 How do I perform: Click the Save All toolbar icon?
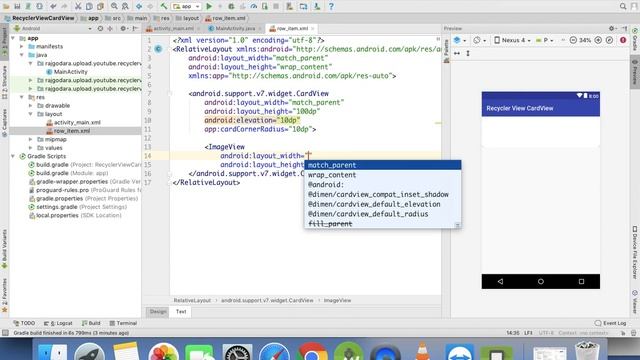[x=18, y=6]
